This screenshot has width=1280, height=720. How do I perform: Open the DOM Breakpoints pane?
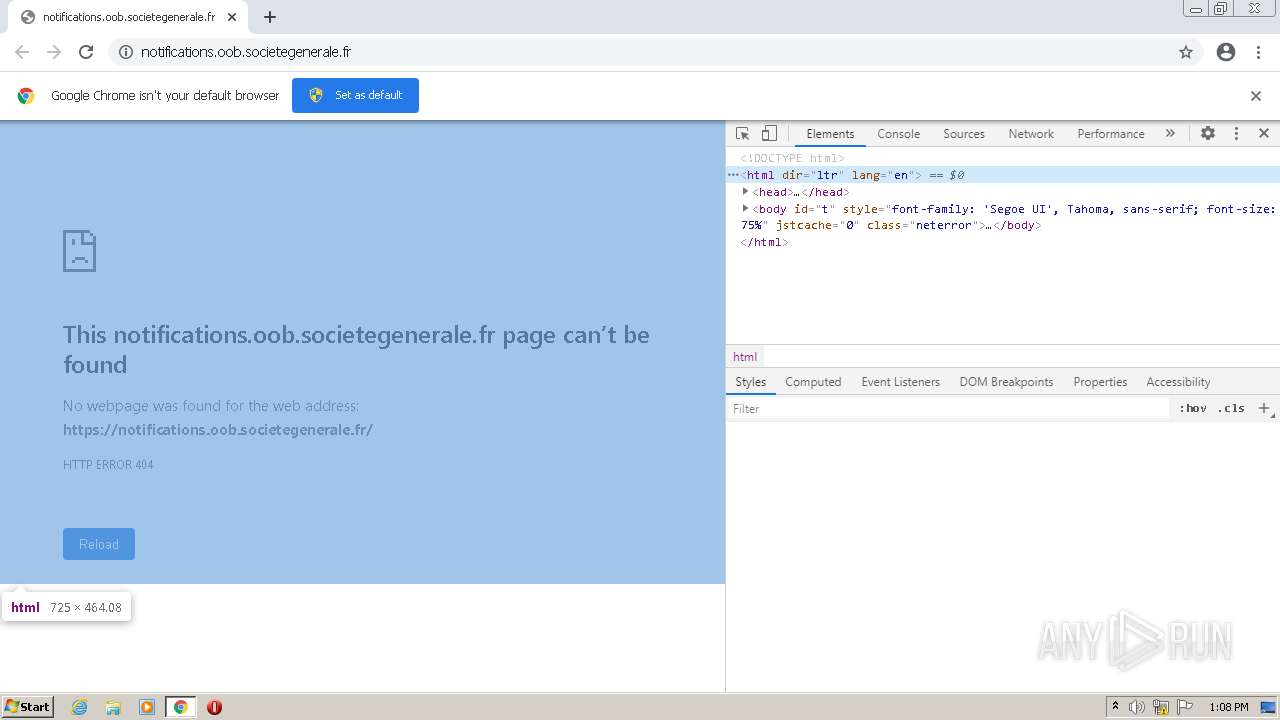click(1006, 382)
